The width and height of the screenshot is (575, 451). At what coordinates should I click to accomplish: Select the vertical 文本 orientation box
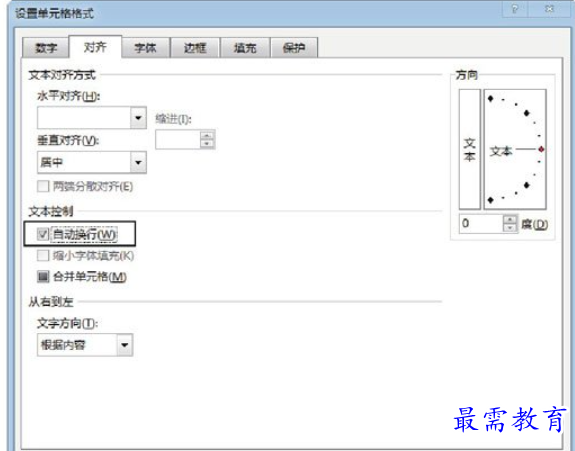click(470, 149)
